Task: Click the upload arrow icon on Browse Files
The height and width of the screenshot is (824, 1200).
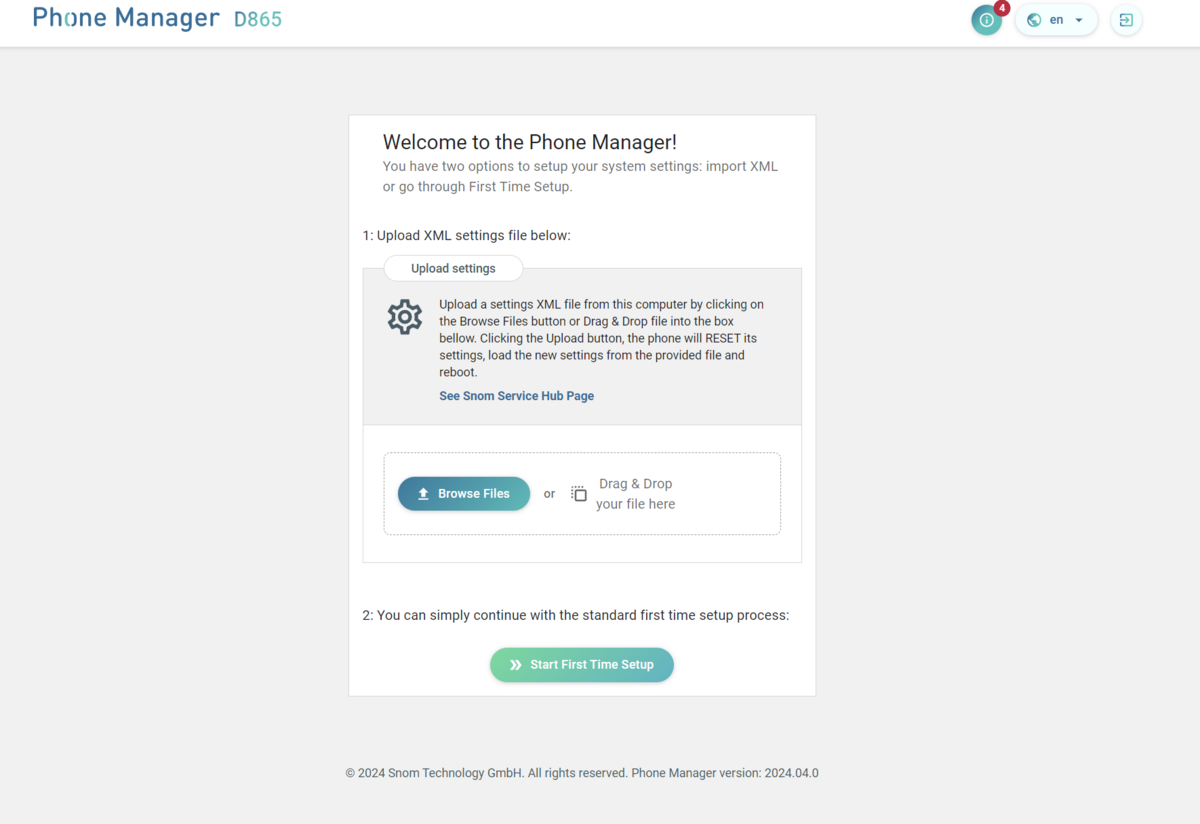Action: (423, 494)
